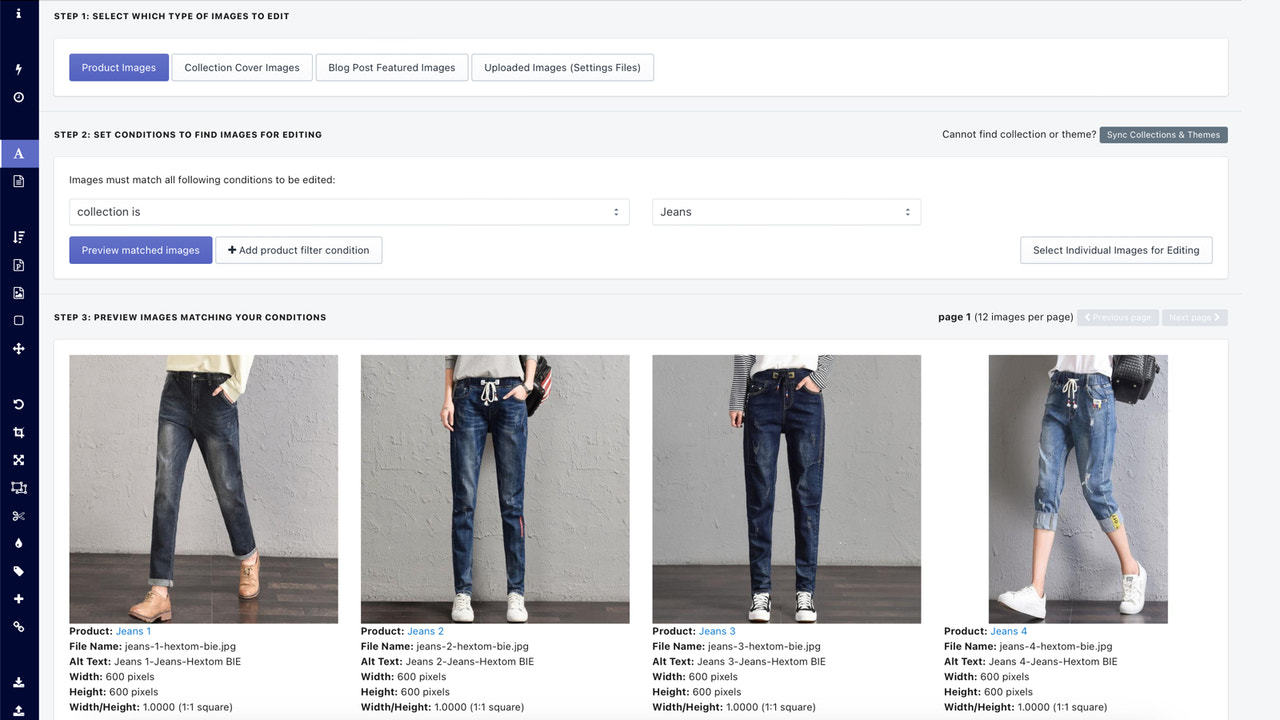Viewport: 1280px width, 720px height.
Task: Switch to the Collection Cover Images tab
Action: (241, 67)
